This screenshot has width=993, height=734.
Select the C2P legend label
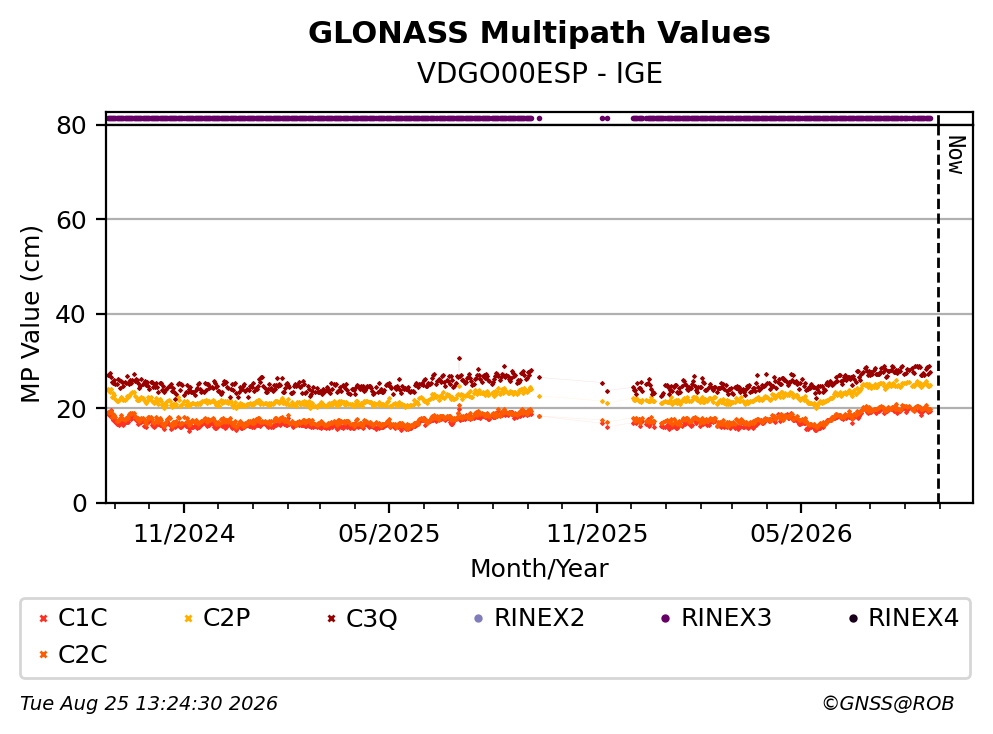[x=226, y=618]
